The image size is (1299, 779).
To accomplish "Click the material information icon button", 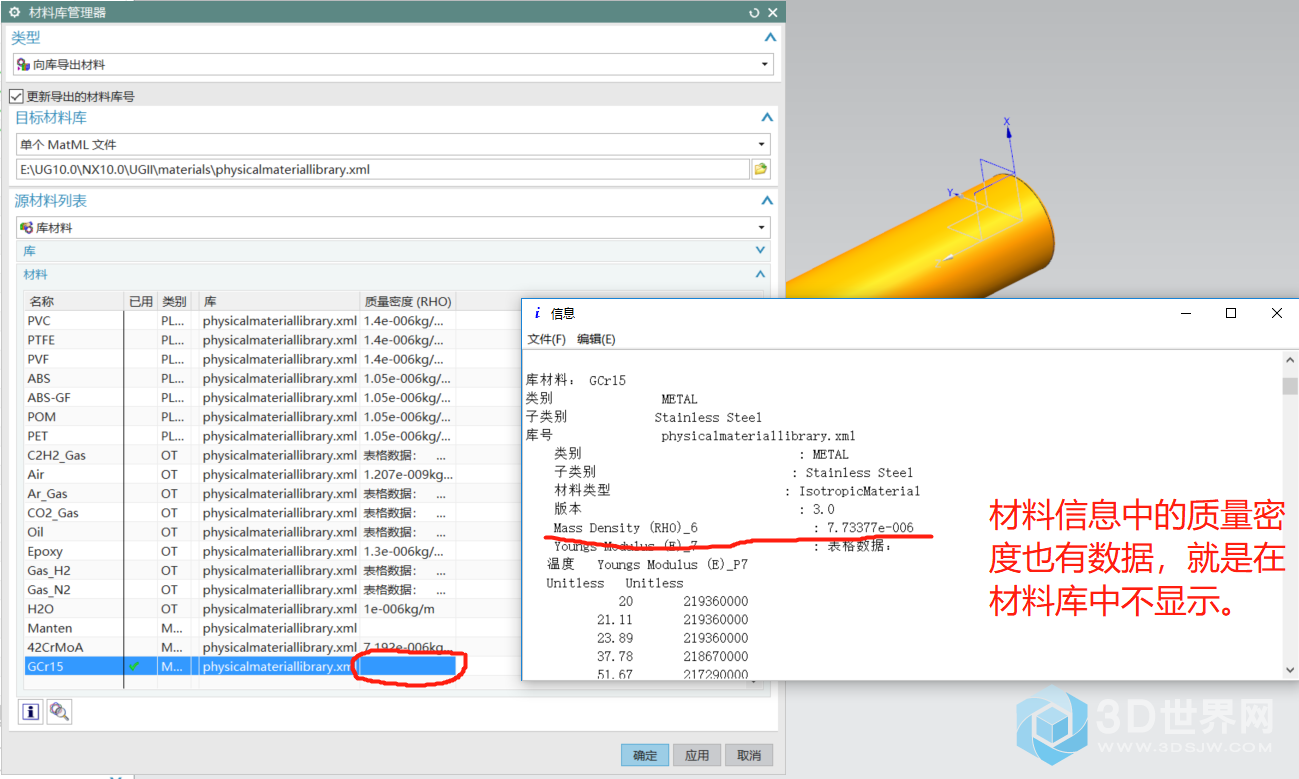I will coord(31,712).
